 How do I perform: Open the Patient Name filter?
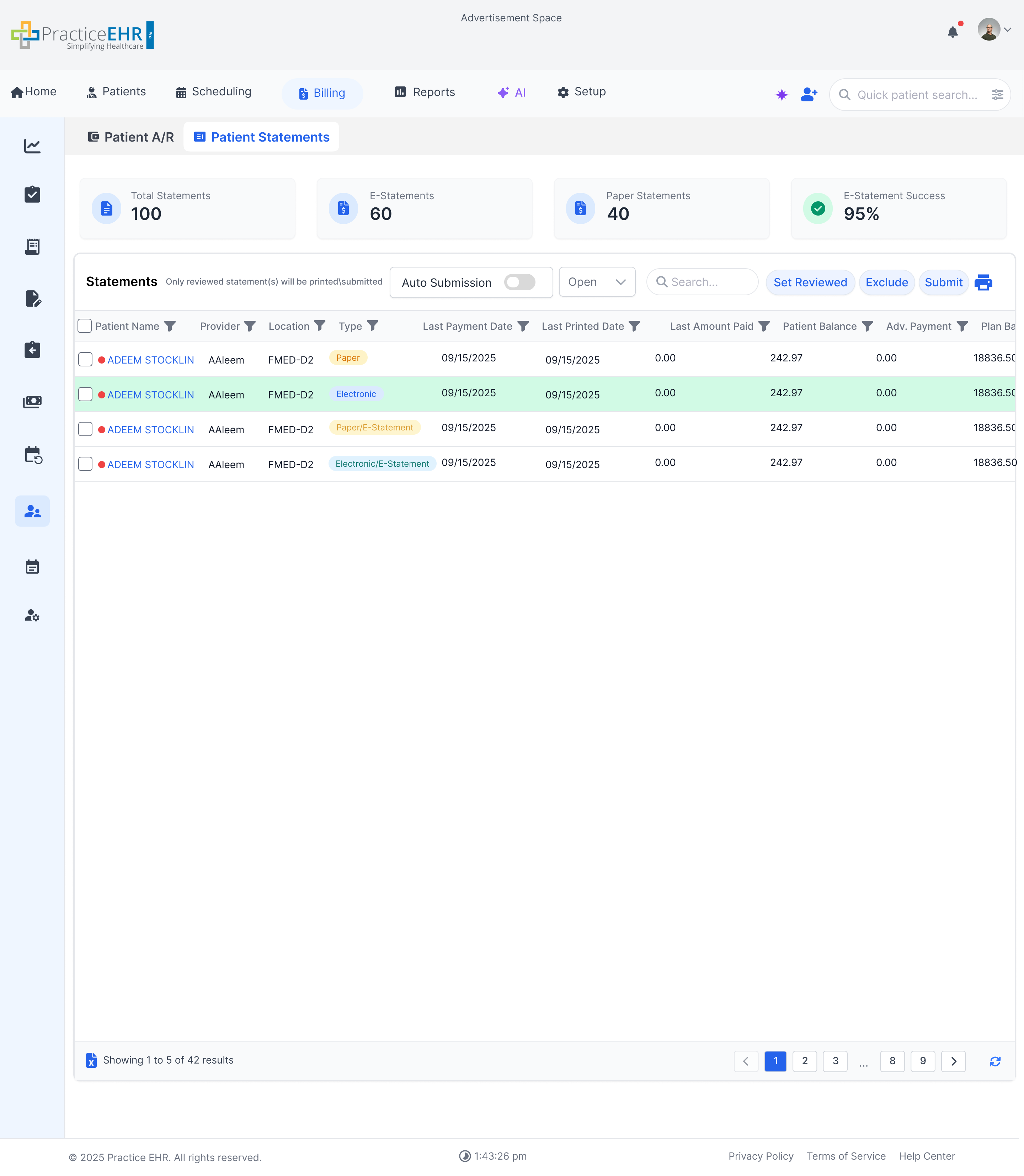171,326
